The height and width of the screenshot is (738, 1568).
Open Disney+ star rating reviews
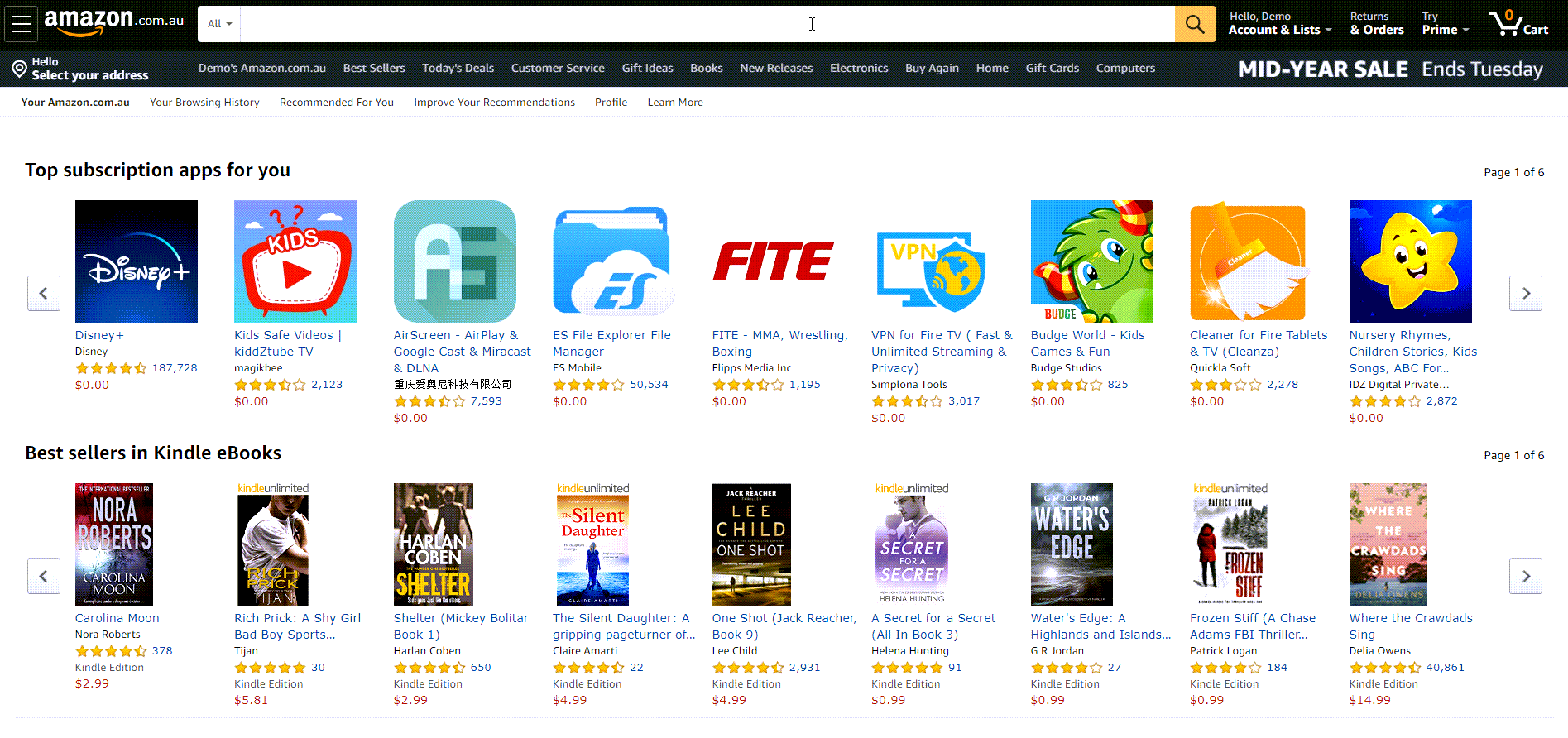[111, 368]
